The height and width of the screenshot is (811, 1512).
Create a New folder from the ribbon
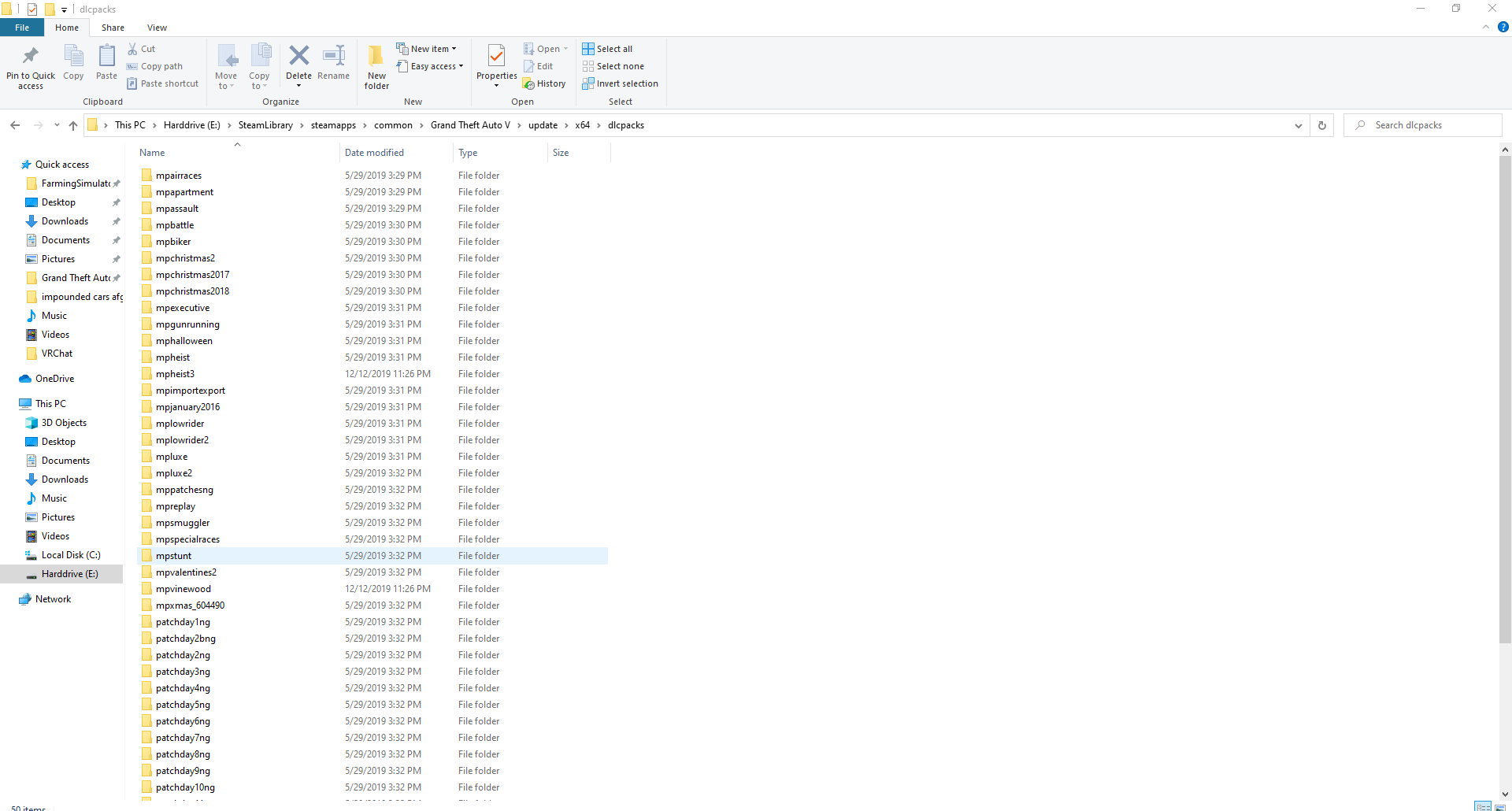tap(376, 57)
